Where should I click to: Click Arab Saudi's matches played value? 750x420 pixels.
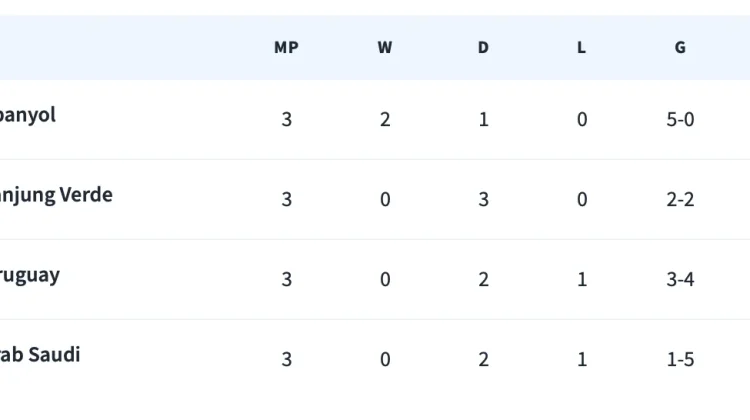click(x=287, y=359)
